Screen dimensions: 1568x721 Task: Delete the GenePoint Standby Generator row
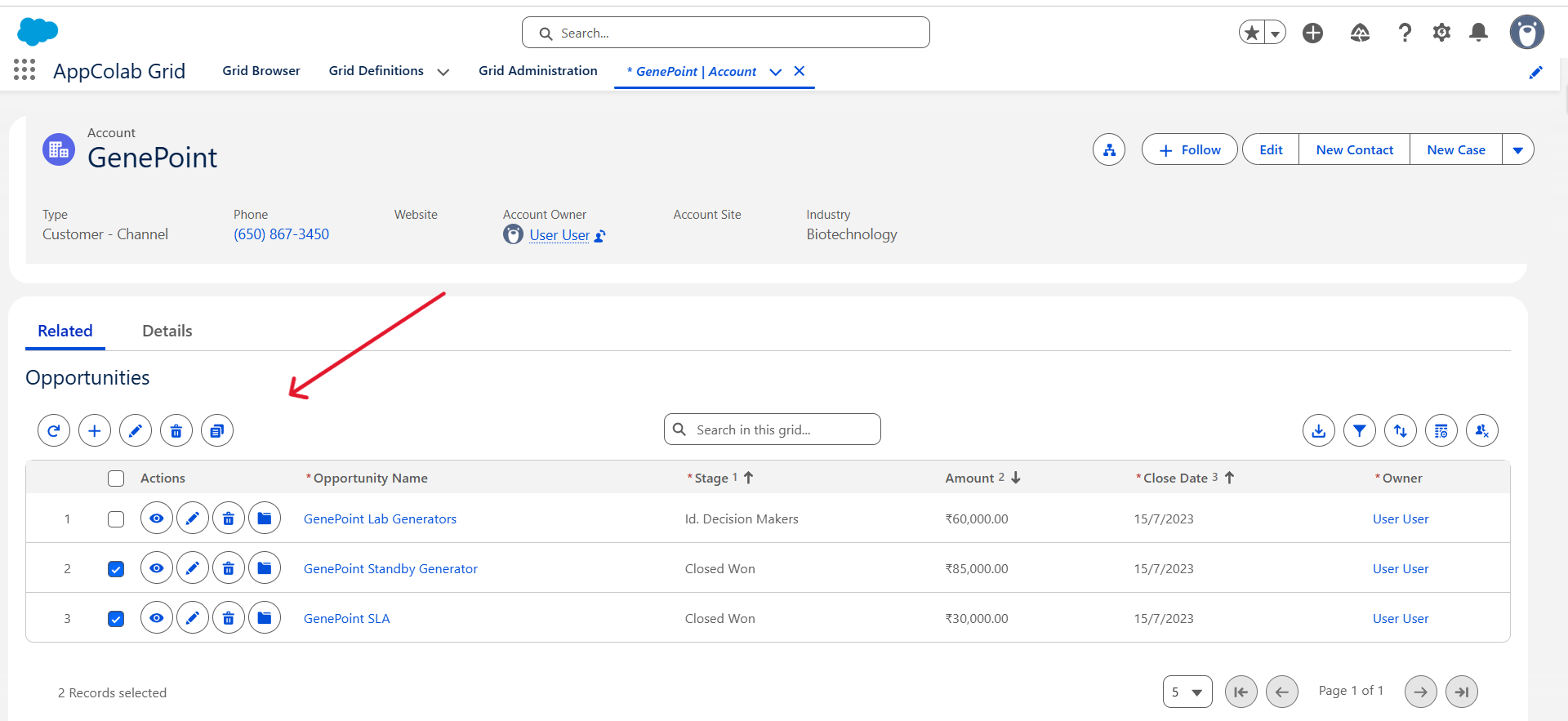click(229, 568)
